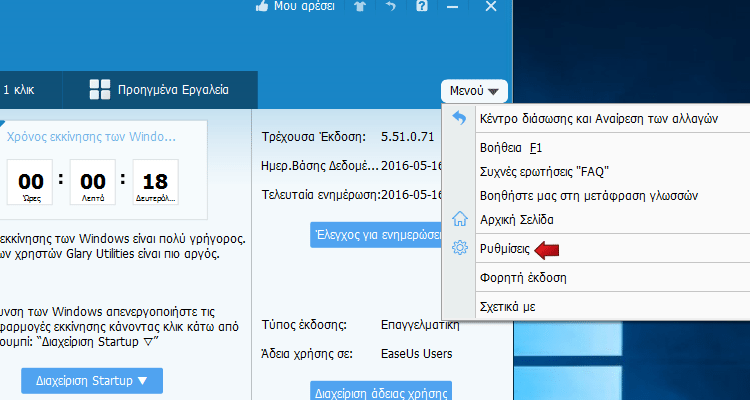Image resolution: width=750 pixels, height=400 pixels.
Task: Select Φορητή έκδοση menu entry
Action: point(523,278)
